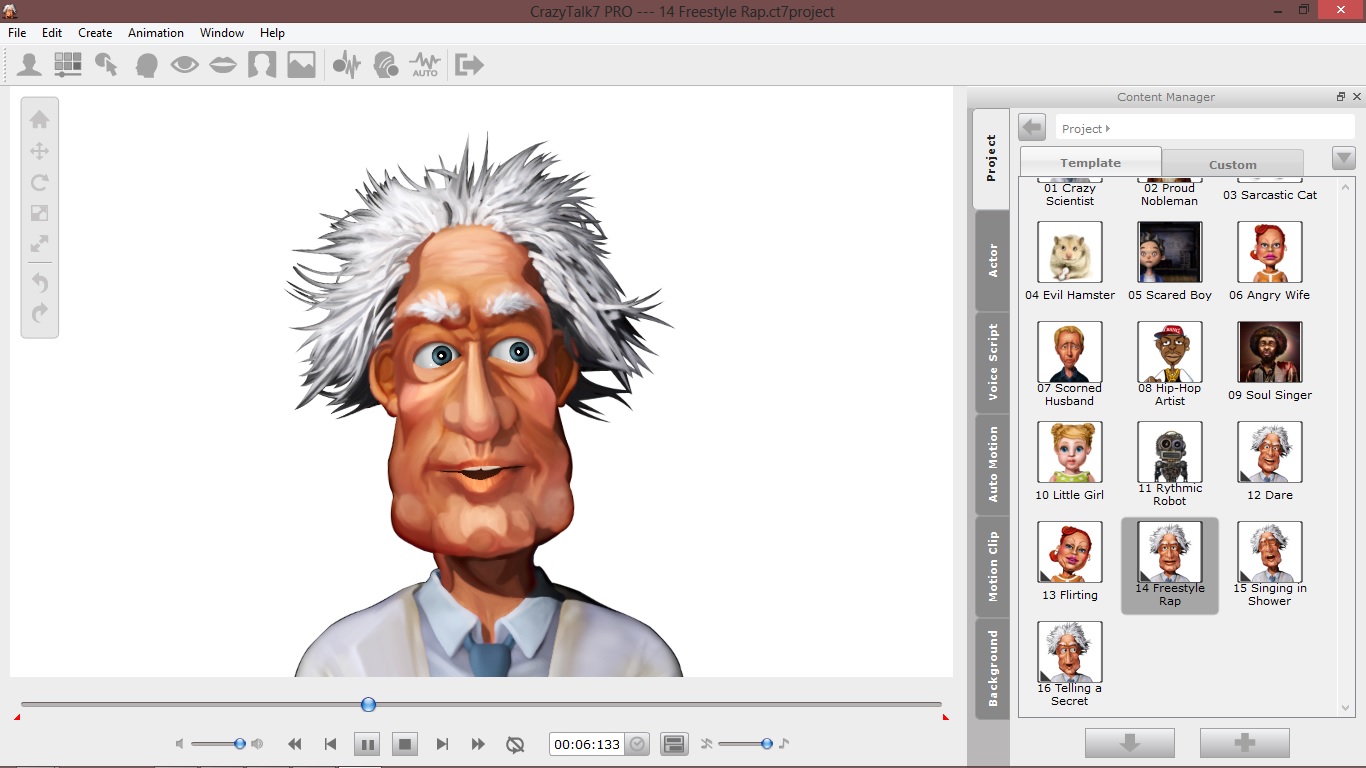Switch to the Template tab
Viewport: 1366px width, 768px height.
pyautogui.click(x=1091, y=162)
